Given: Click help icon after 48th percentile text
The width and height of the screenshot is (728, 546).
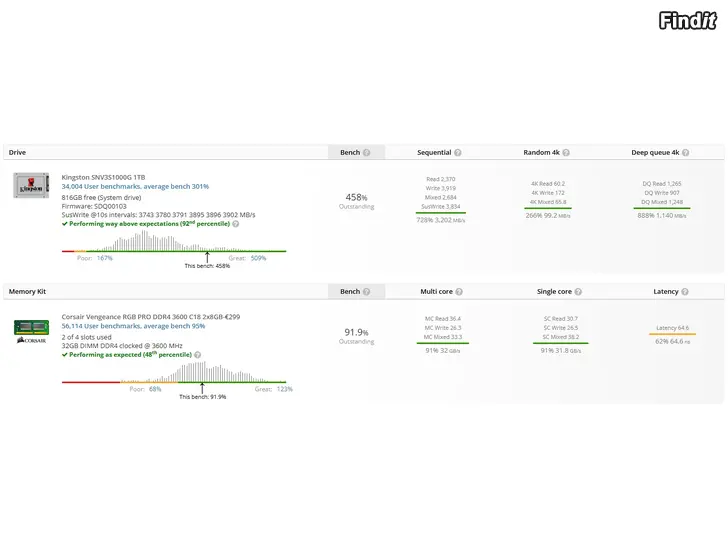Looking at the screenshot, I should coord(197,355).
